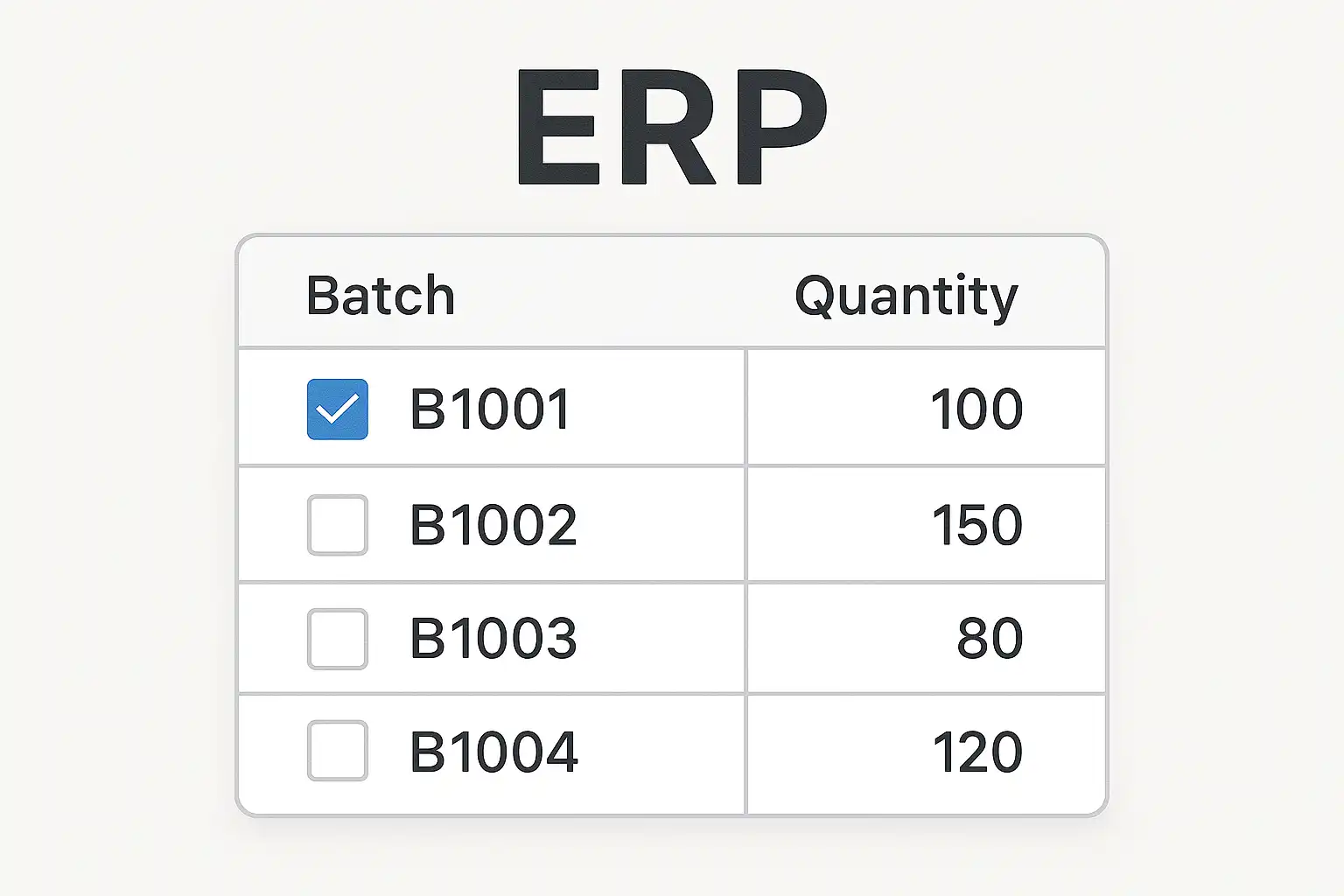Image resolution: width=1344 pixels, height=896 pixels.
Task: Click the letter R in ERP title
Action: coord(669,127)
